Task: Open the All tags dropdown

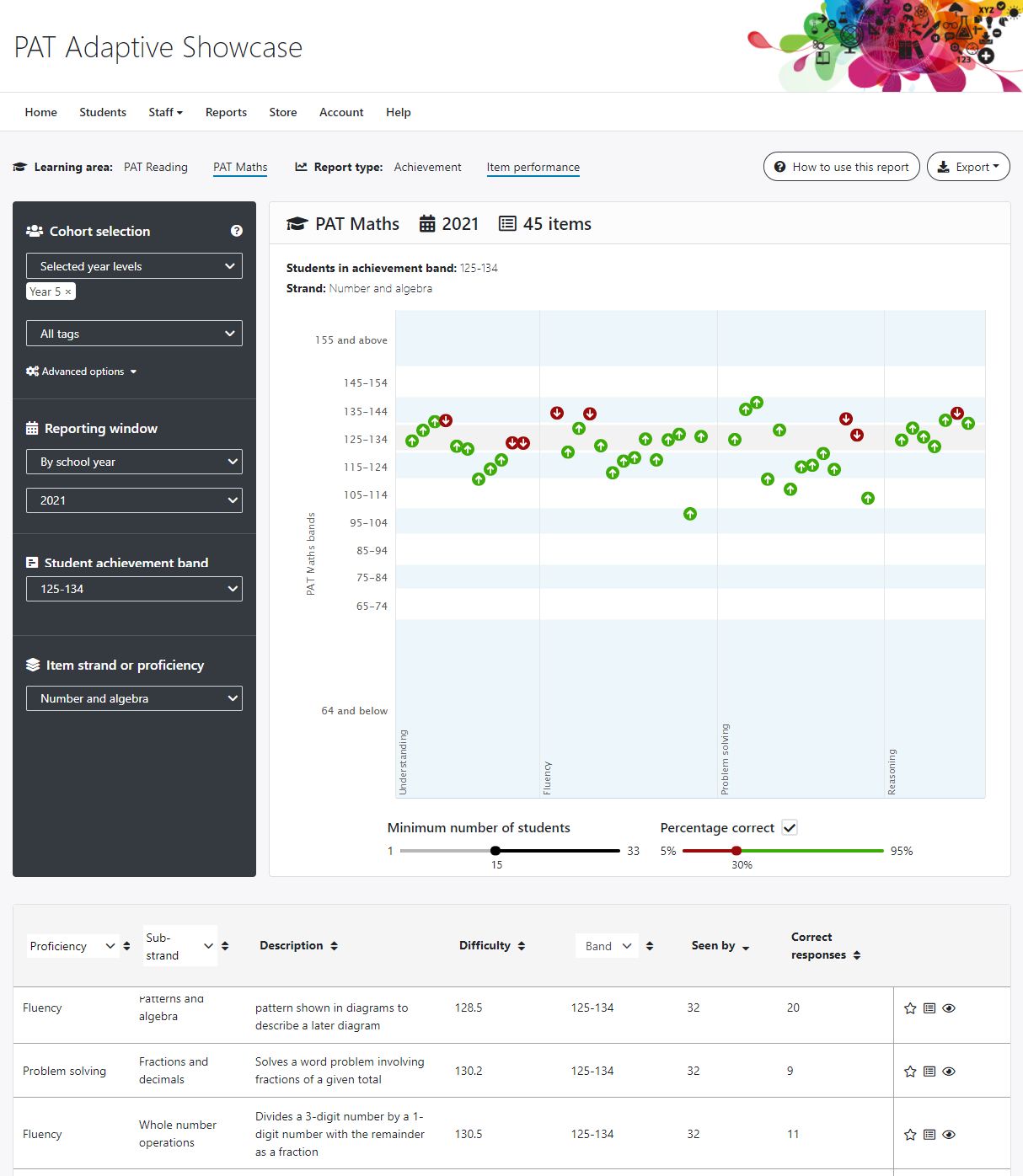Action: coord(134,334)
